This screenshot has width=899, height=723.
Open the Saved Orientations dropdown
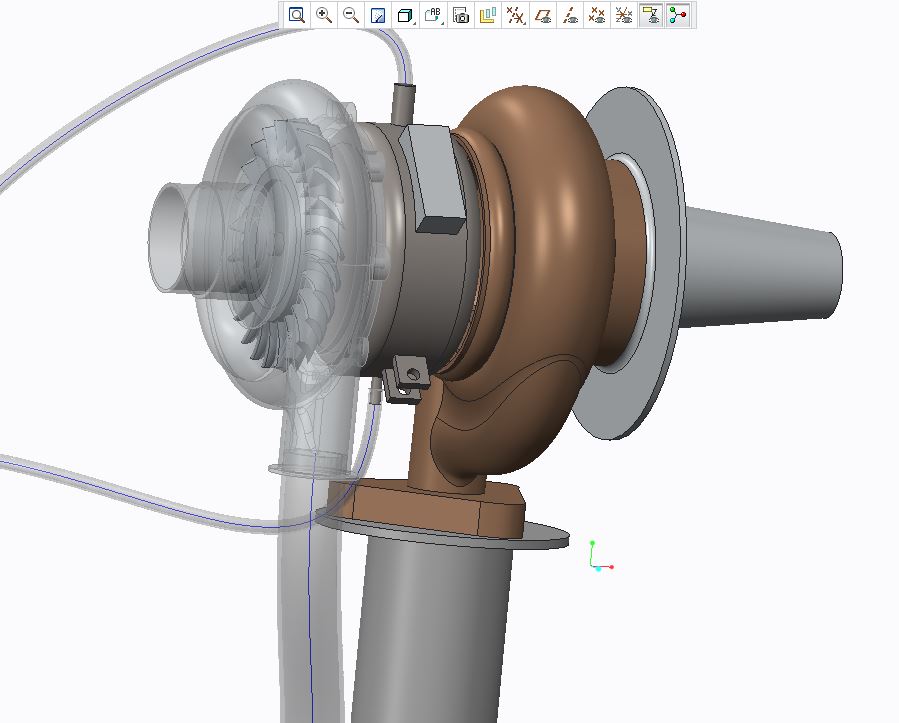pyautogui.click(x=433, y=15)
